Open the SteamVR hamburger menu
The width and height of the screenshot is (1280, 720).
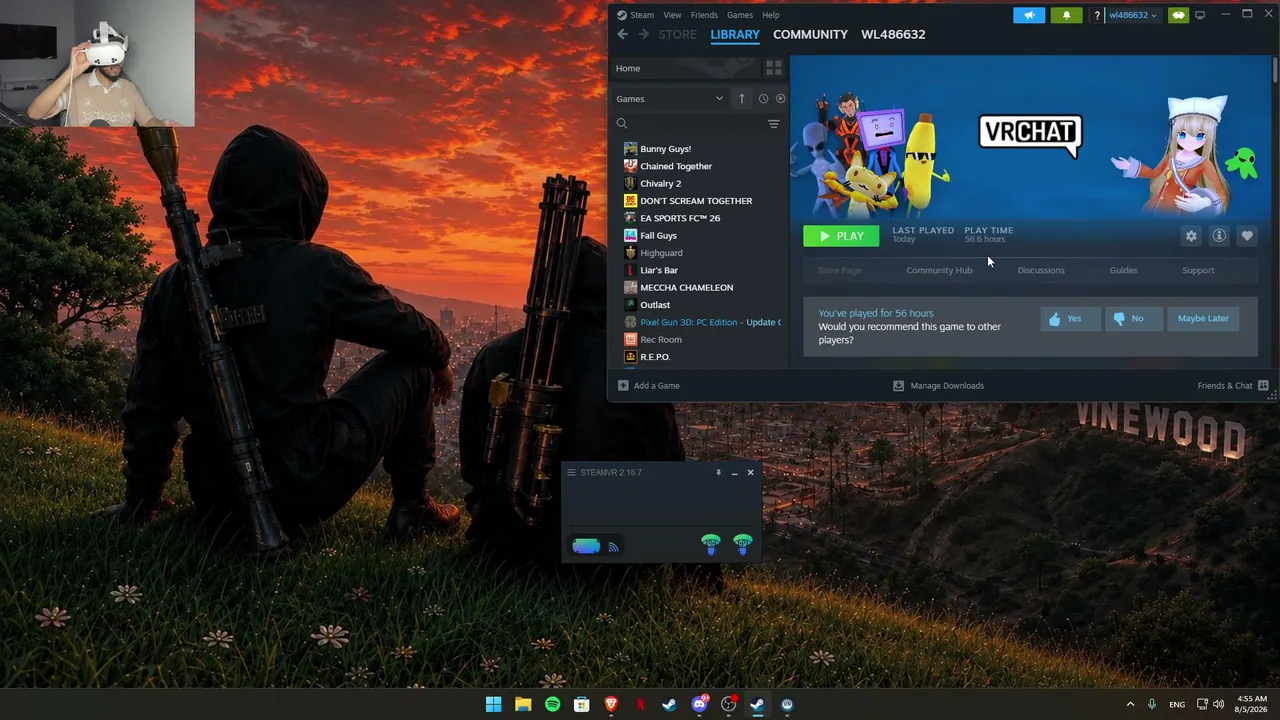(571, 472)
